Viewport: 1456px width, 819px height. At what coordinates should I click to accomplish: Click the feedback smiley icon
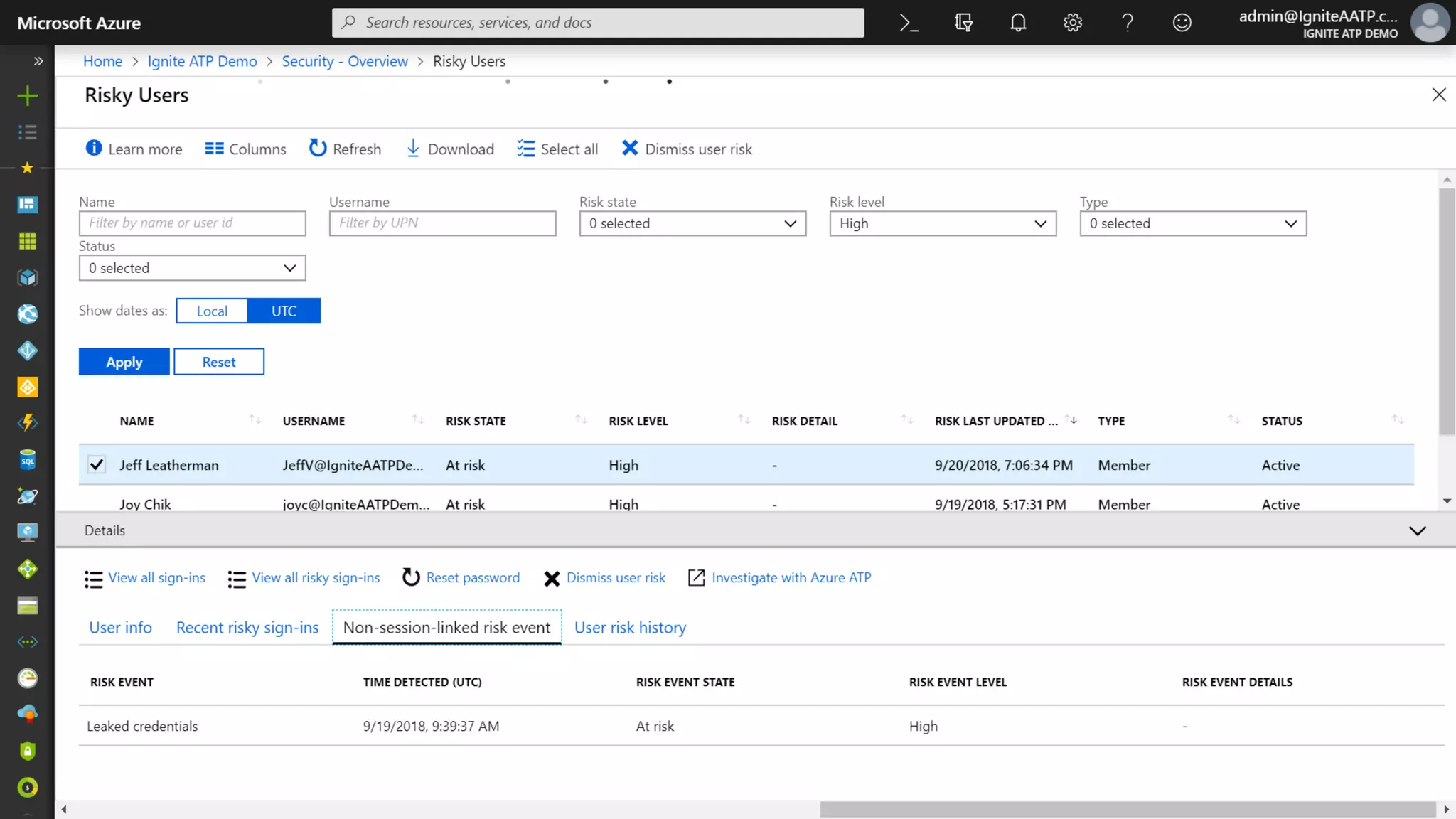coord(1182,23)
